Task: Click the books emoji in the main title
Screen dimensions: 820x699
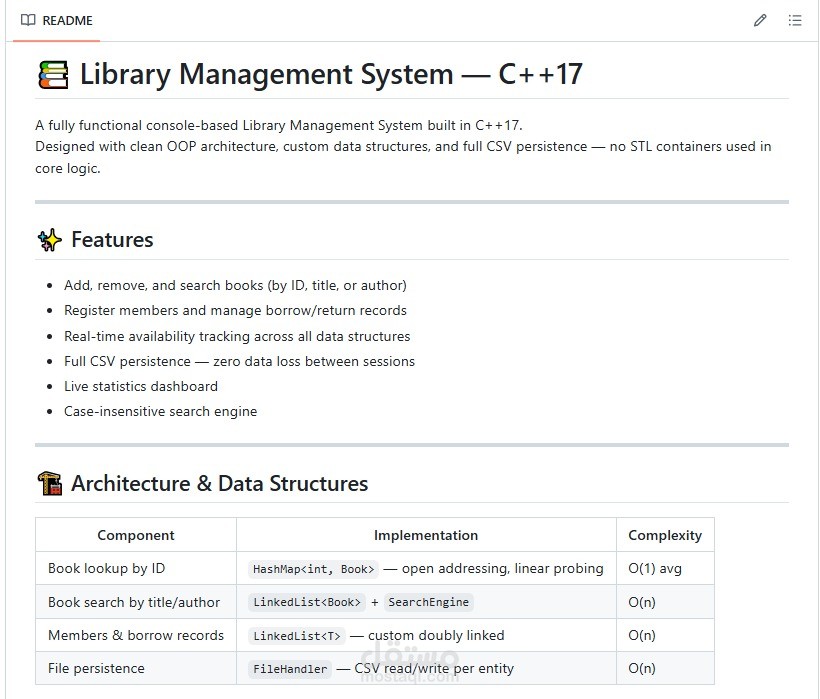Action: [x=50, y=74]
